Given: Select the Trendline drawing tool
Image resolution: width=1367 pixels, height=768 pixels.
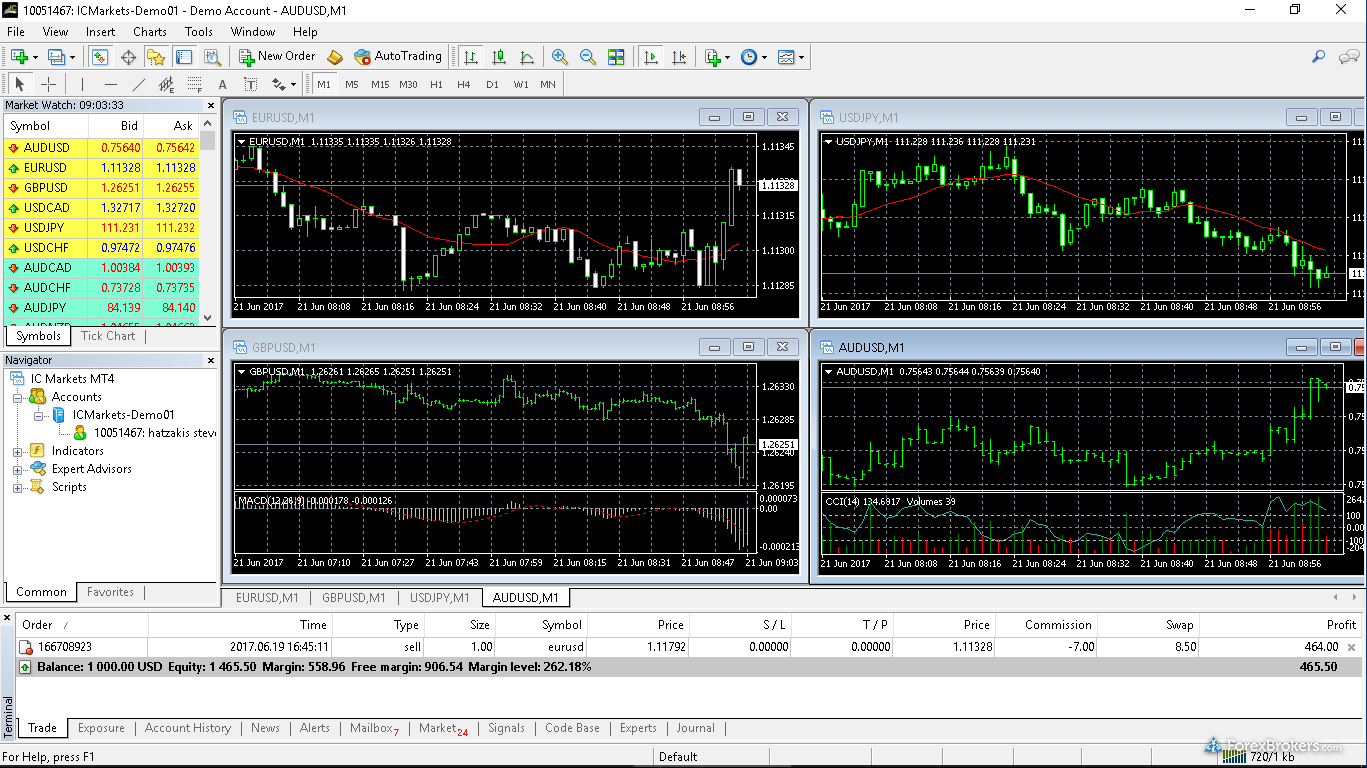Looking at the screenshot, I should click(139, 84).
